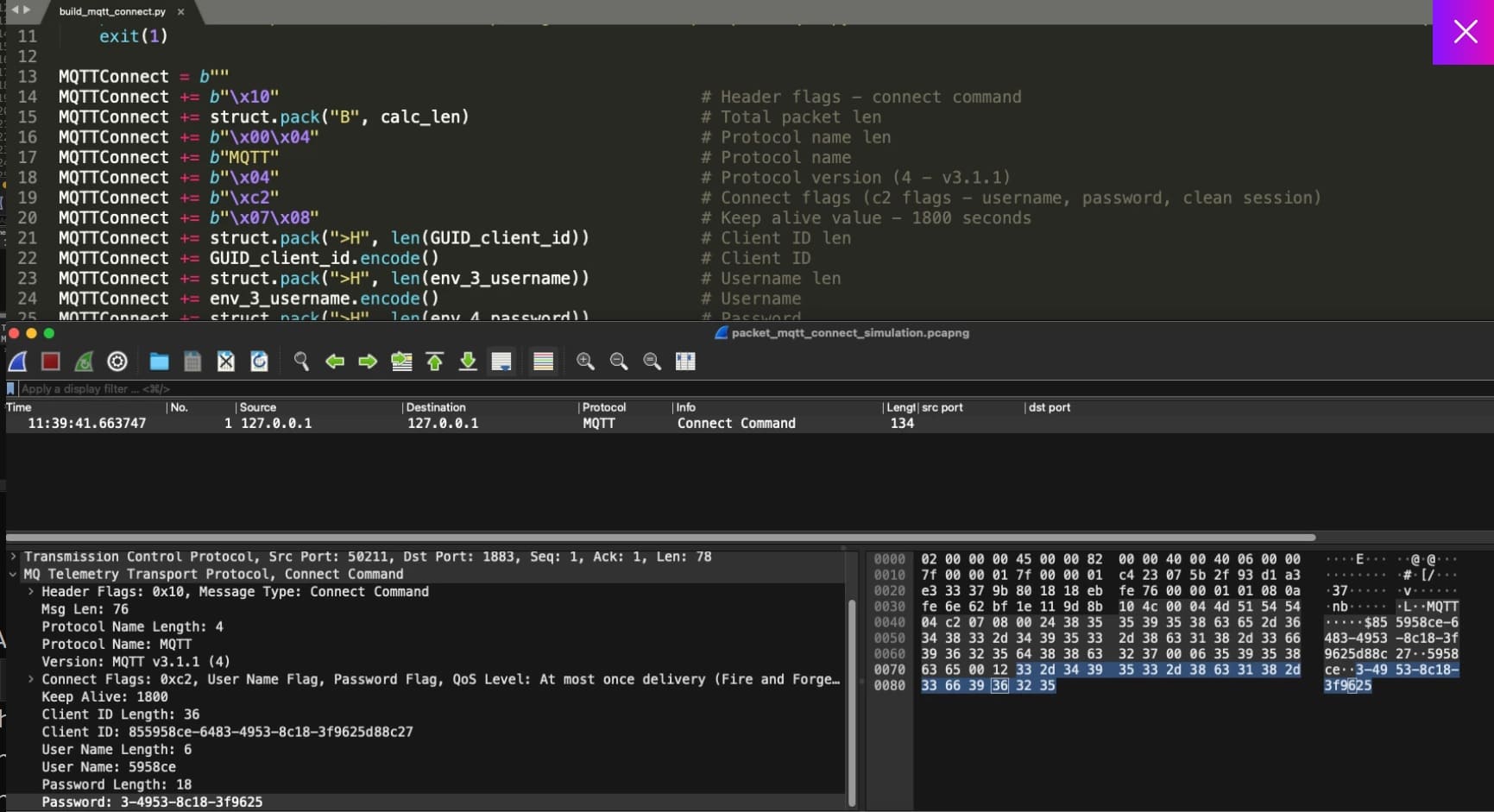Navigate forward with editor tab right arrow
The image size is (1494, 812).
coord(26,10)
